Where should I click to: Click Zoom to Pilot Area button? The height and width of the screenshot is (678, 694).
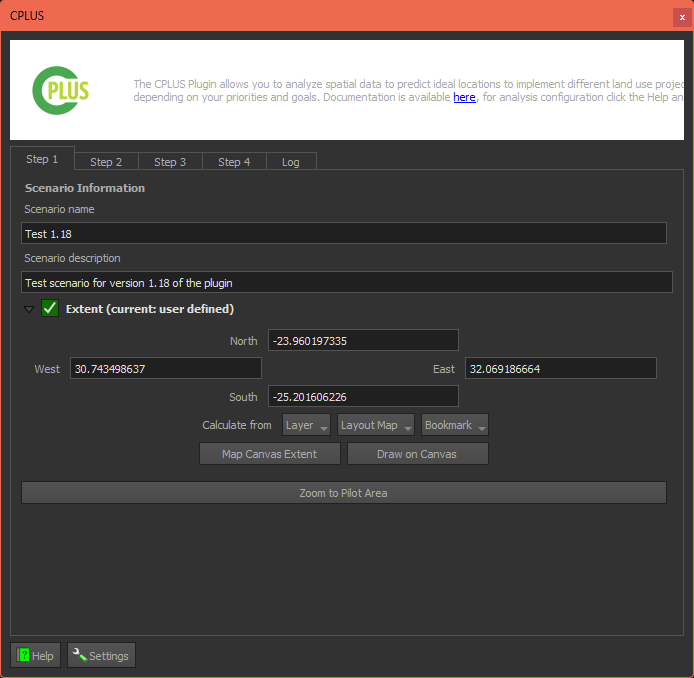coord(343,493)
